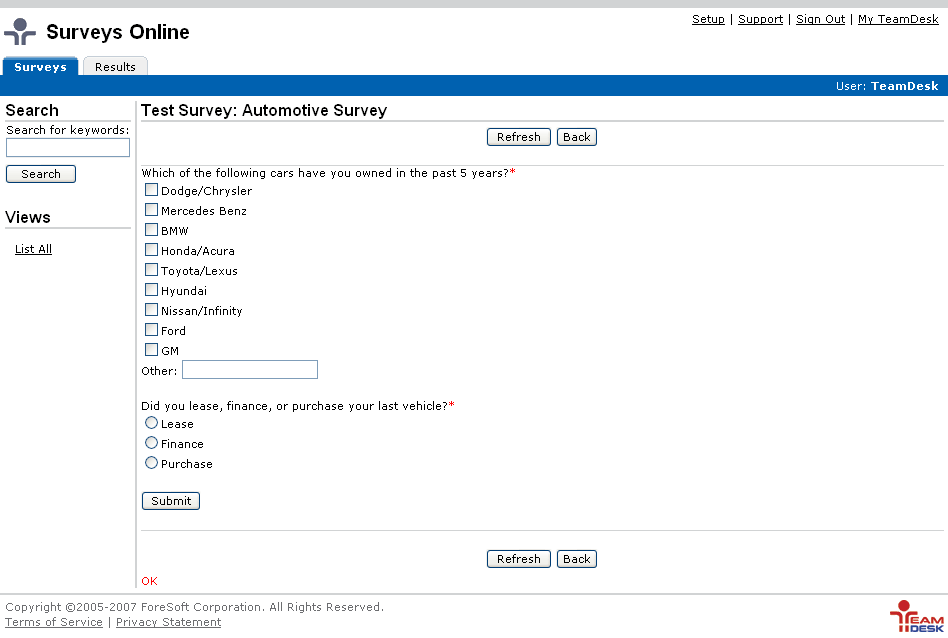Click the sidebar Search button

[41, 174]
